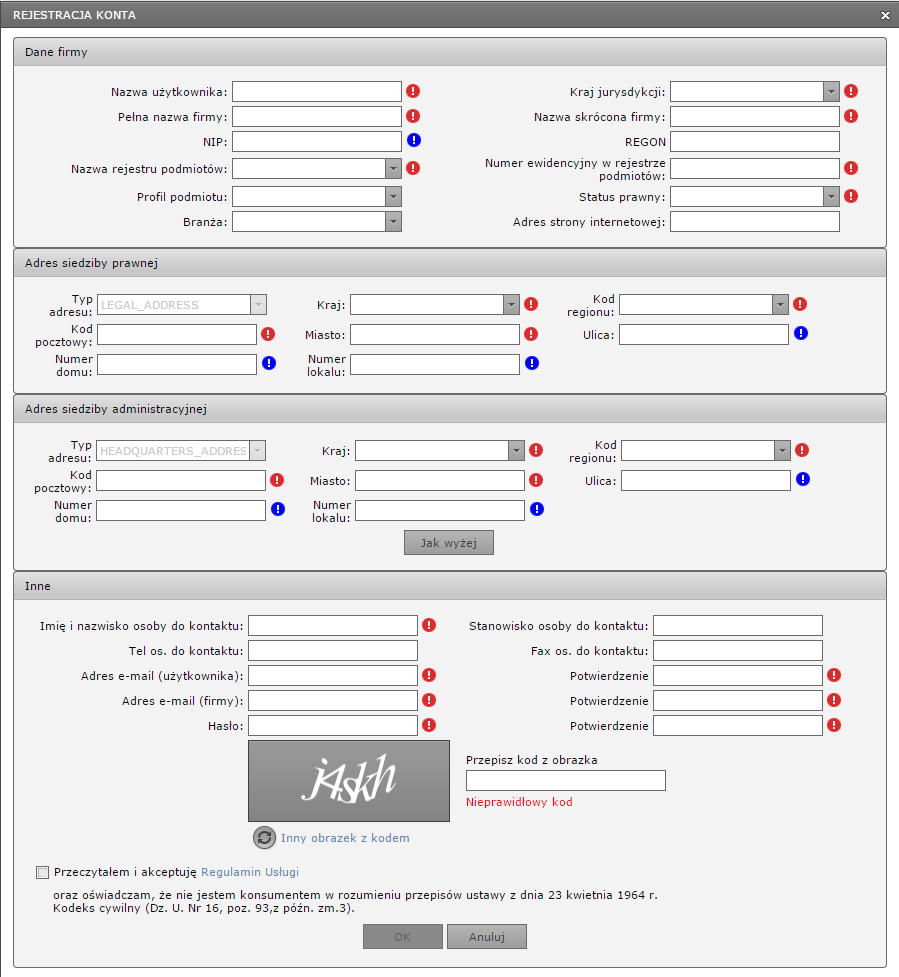Expand the Branża dropdown list
The image size is (899, 977).
coord(393,222)
